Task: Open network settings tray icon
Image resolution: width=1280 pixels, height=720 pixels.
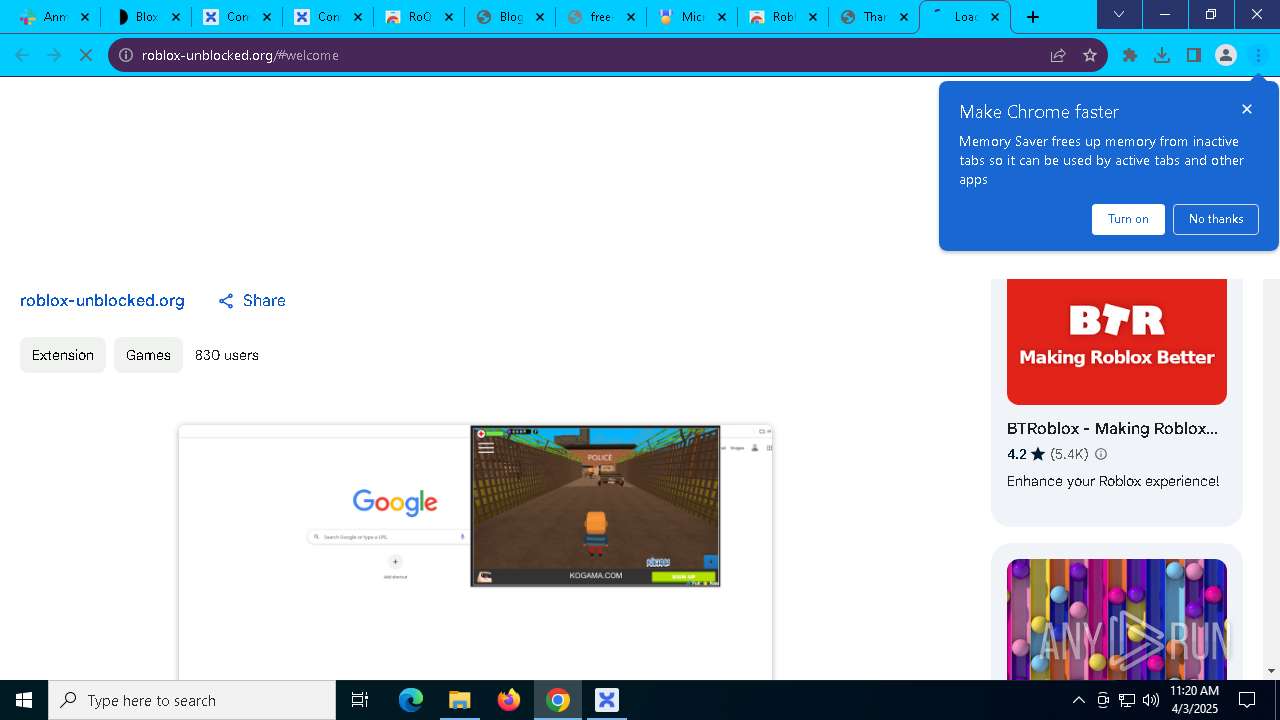Action: [1127, 700]
